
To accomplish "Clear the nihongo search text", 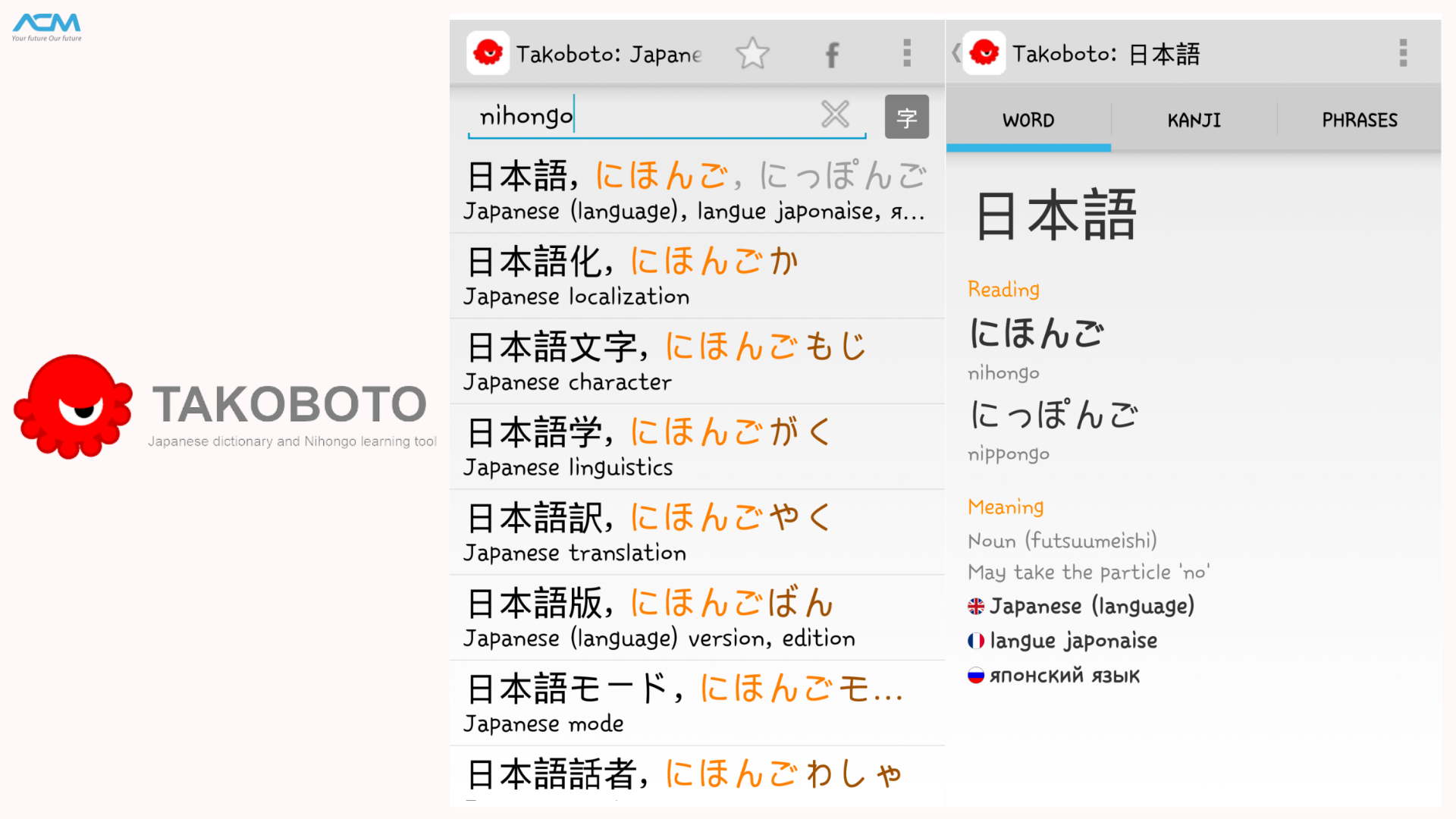I will click(835, 115).
